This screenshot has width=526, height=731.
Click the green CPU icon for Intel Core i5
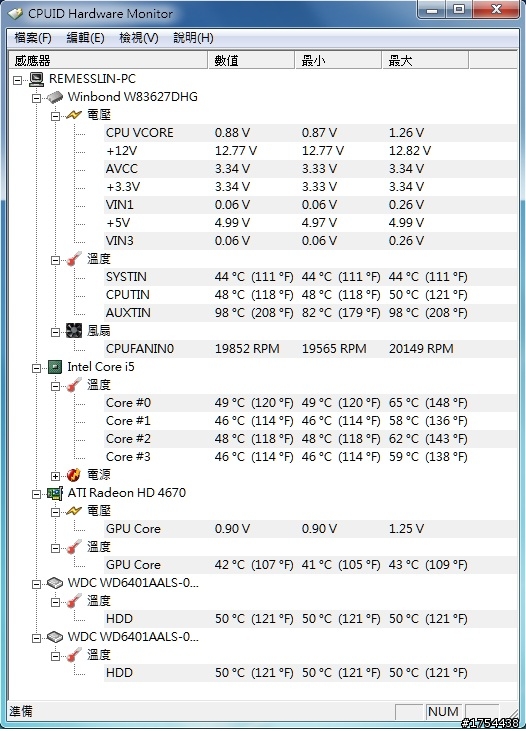(x=55, y=367)
